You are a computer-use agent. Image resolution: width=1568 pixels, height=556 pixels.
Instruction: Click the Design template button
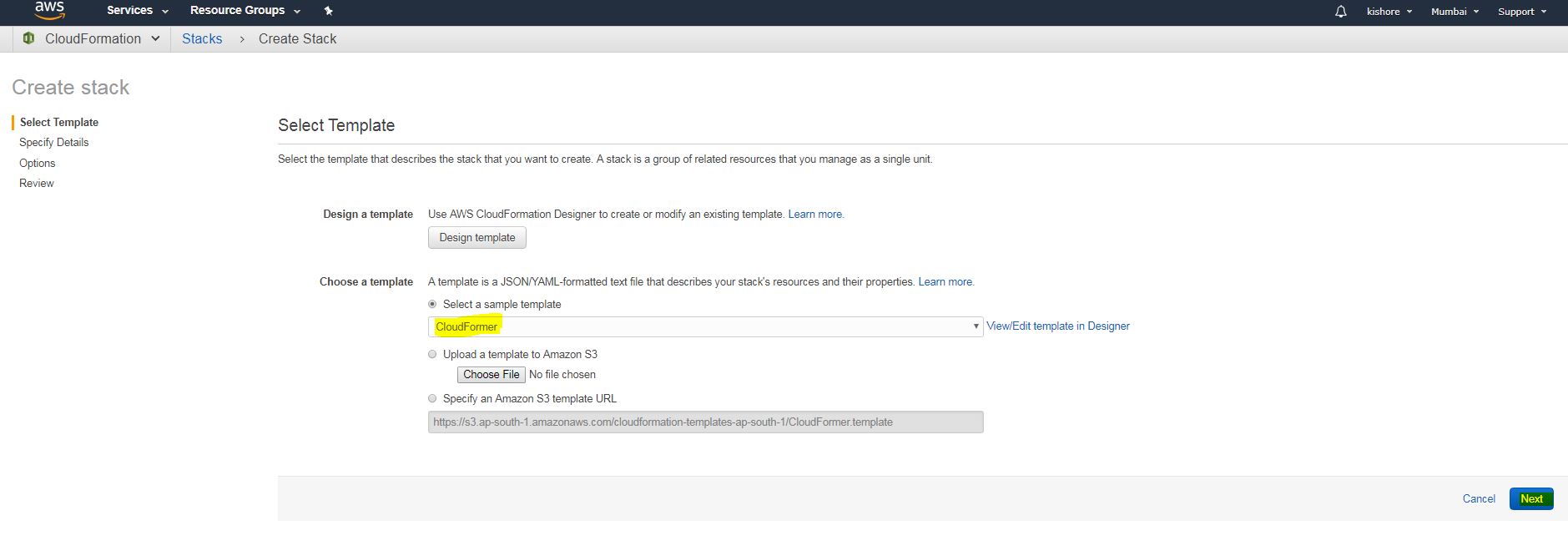(477, 238)
